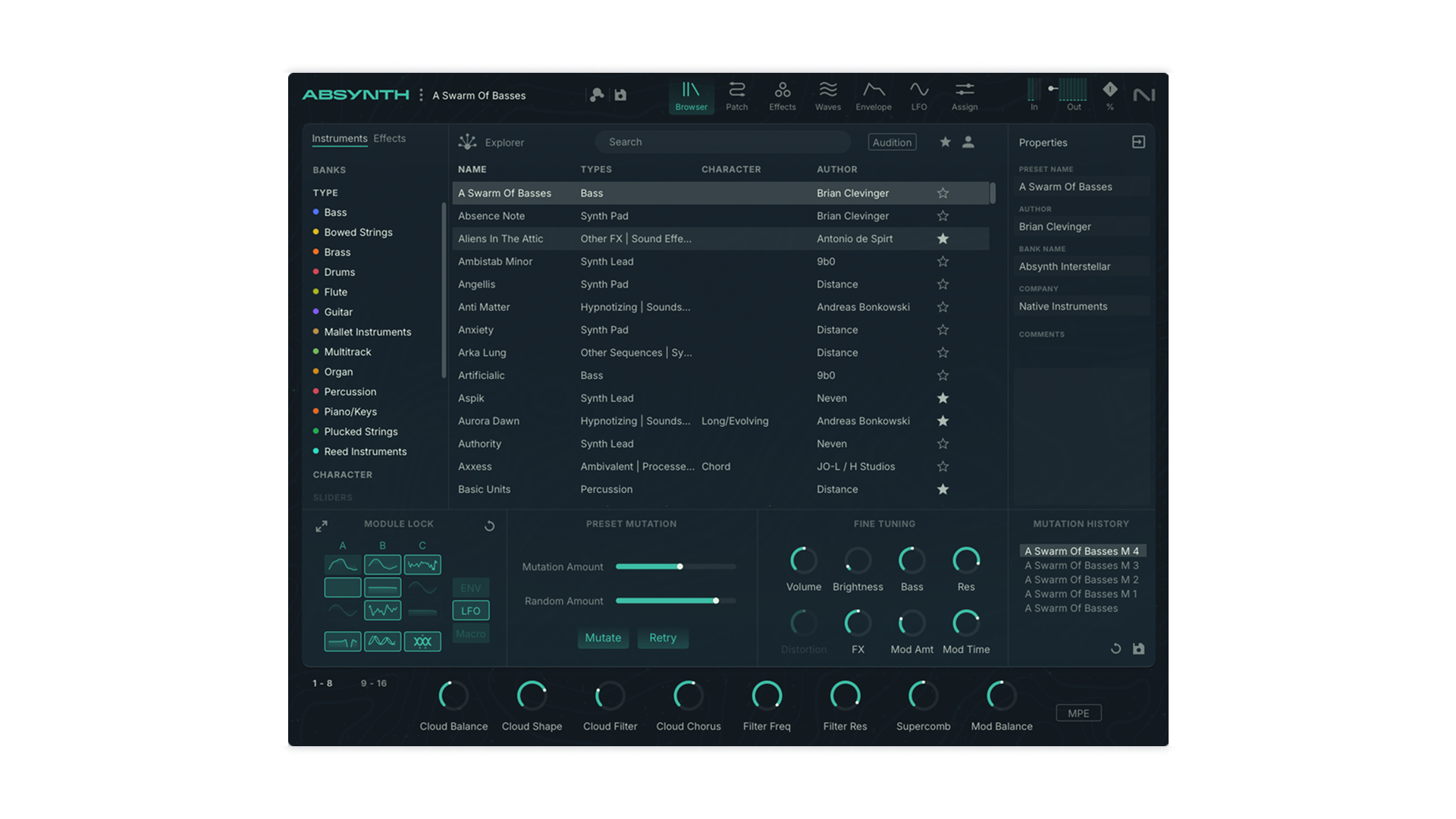Click the Search input field
The image size is (1456, 819).
coord(720,142)
